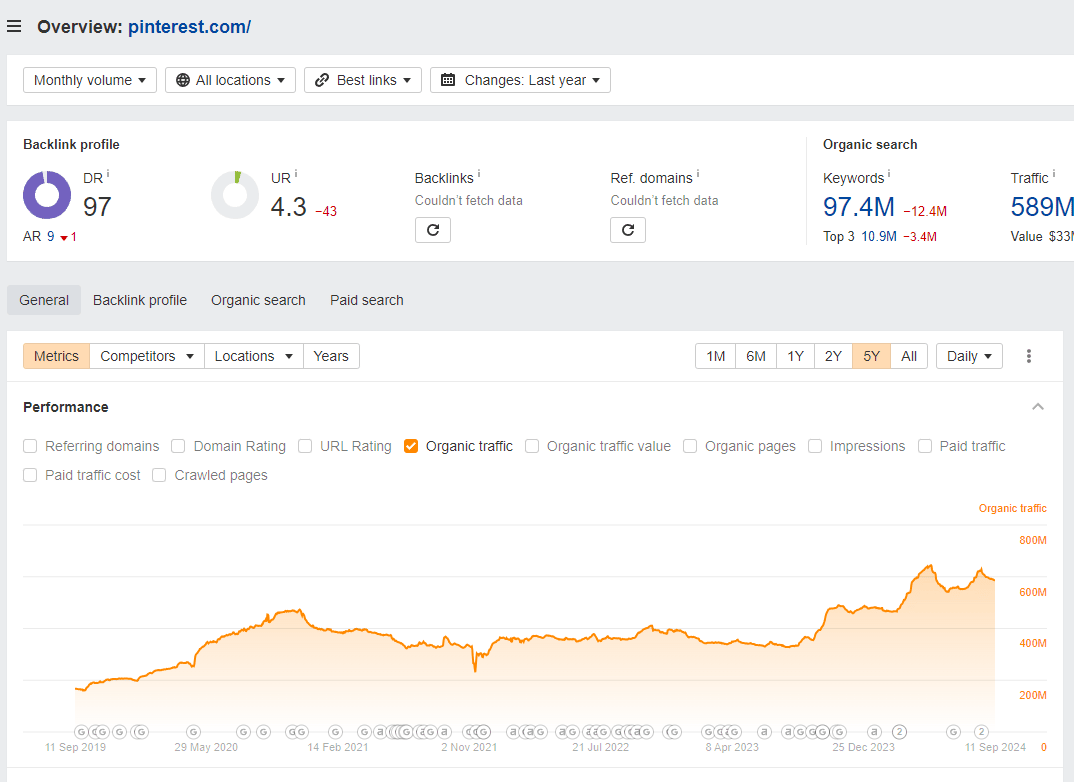Open the info icon beside Backlinks label
The height and width of the screenshot is (782, 1074).
pos(479,175)
